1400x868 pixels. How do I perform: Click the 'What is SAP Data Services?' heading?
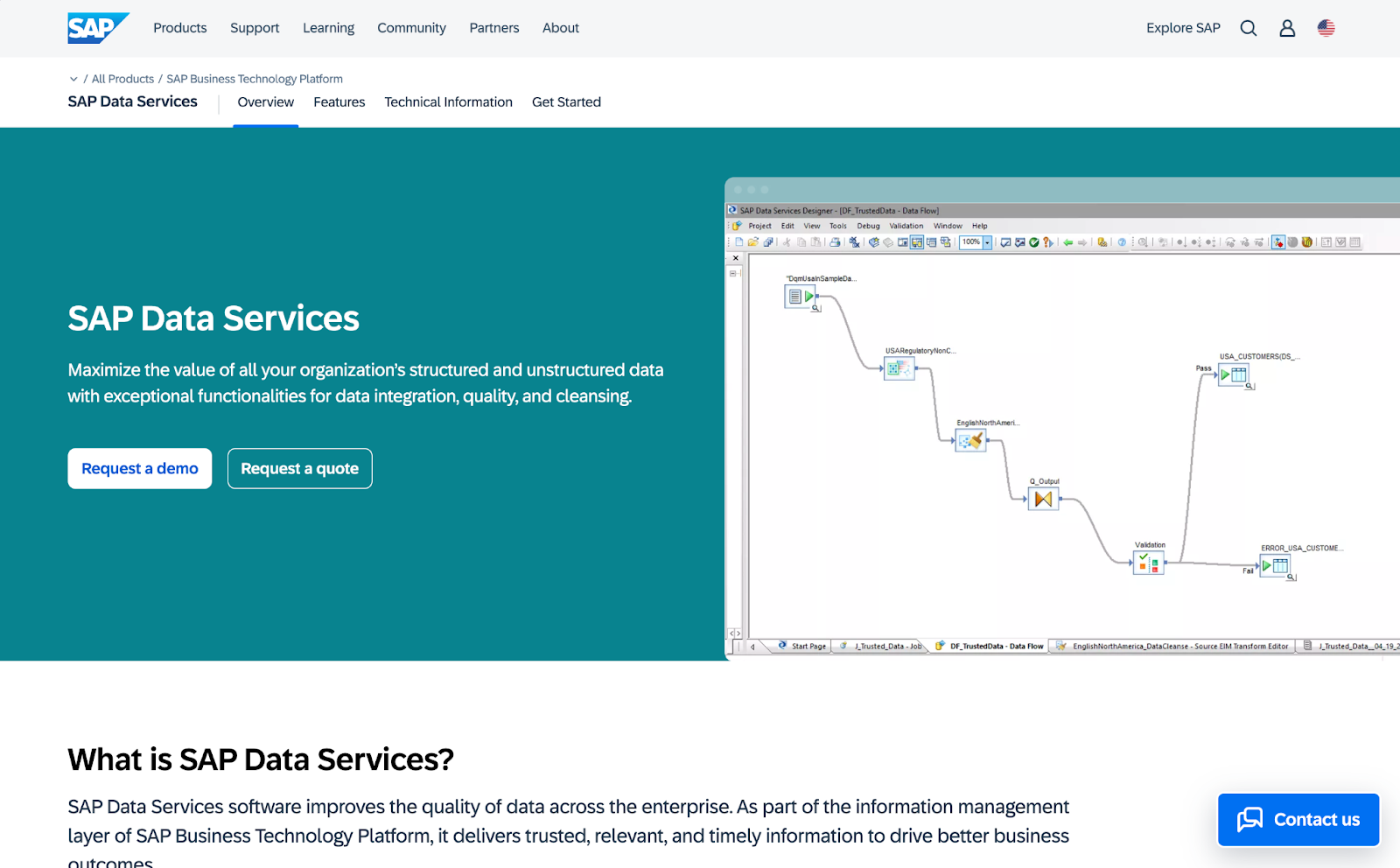pyautogui.click(x=261, y=759)
